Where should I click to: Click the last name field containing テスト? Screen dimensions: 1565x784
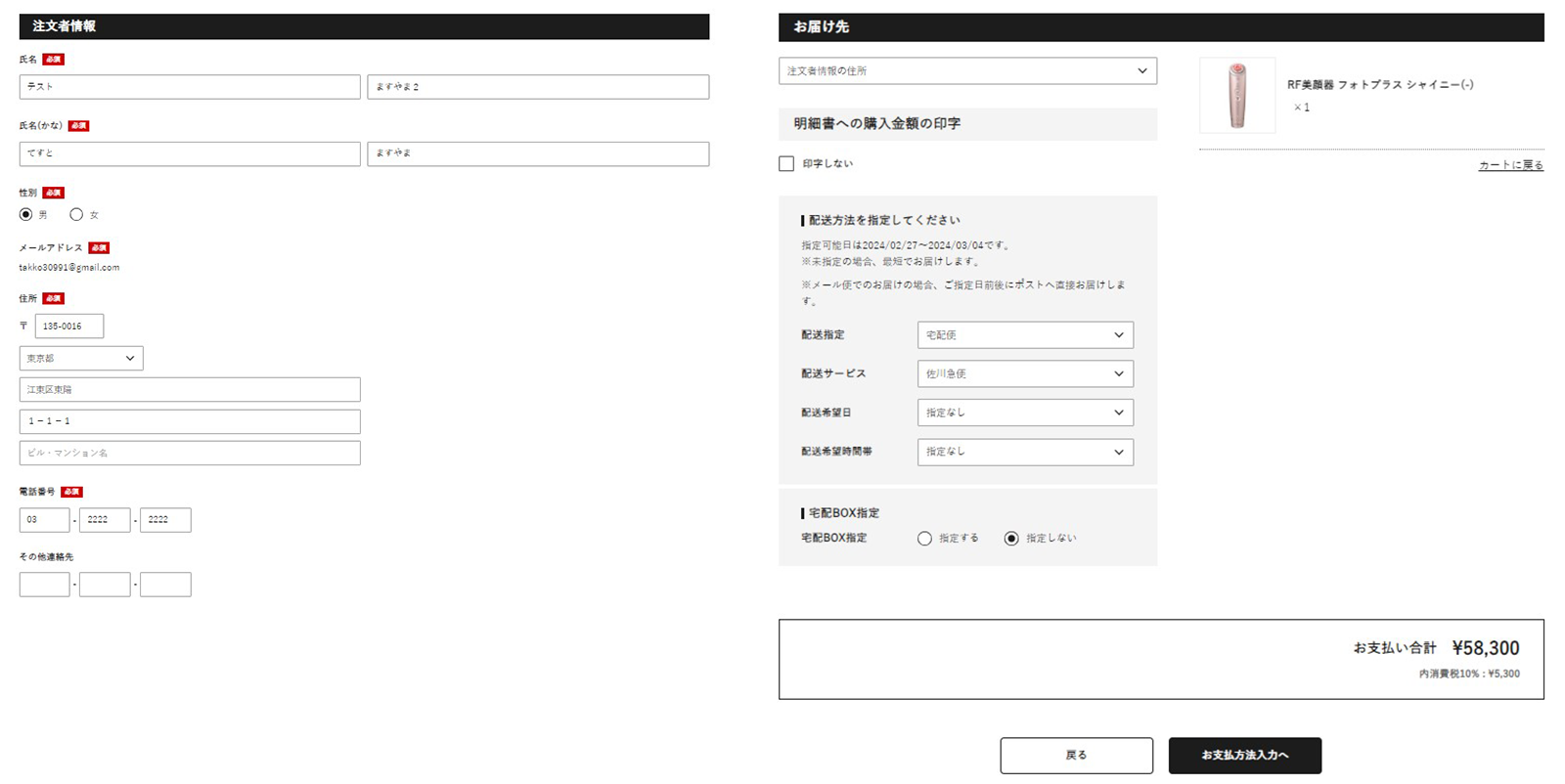[x=190, y=87]
